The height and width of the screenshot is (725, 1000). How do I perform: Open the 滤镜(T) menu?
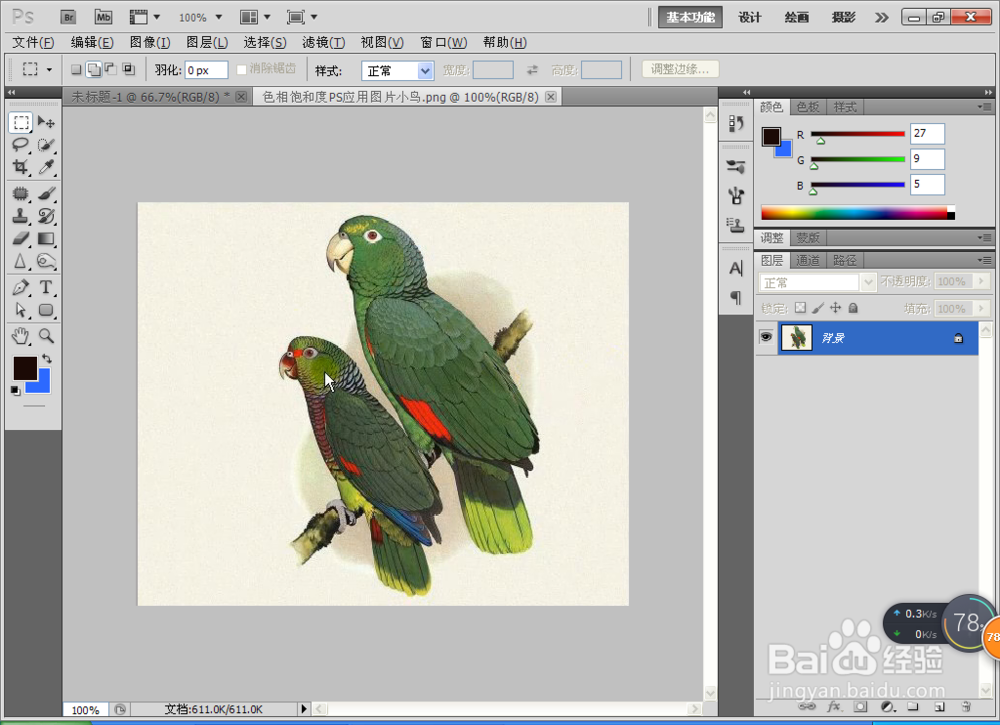coord(323,43)
